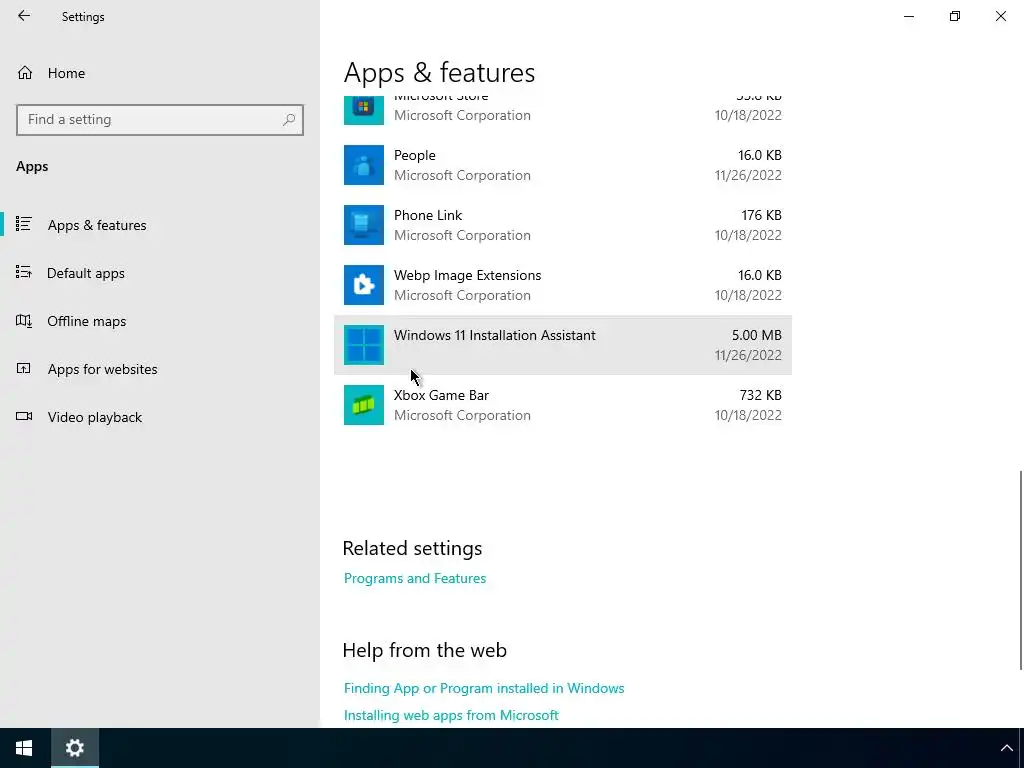This screenshot has height=768, width=1024.
Task: Click the Apps sidebar heading
Action: 32,167
